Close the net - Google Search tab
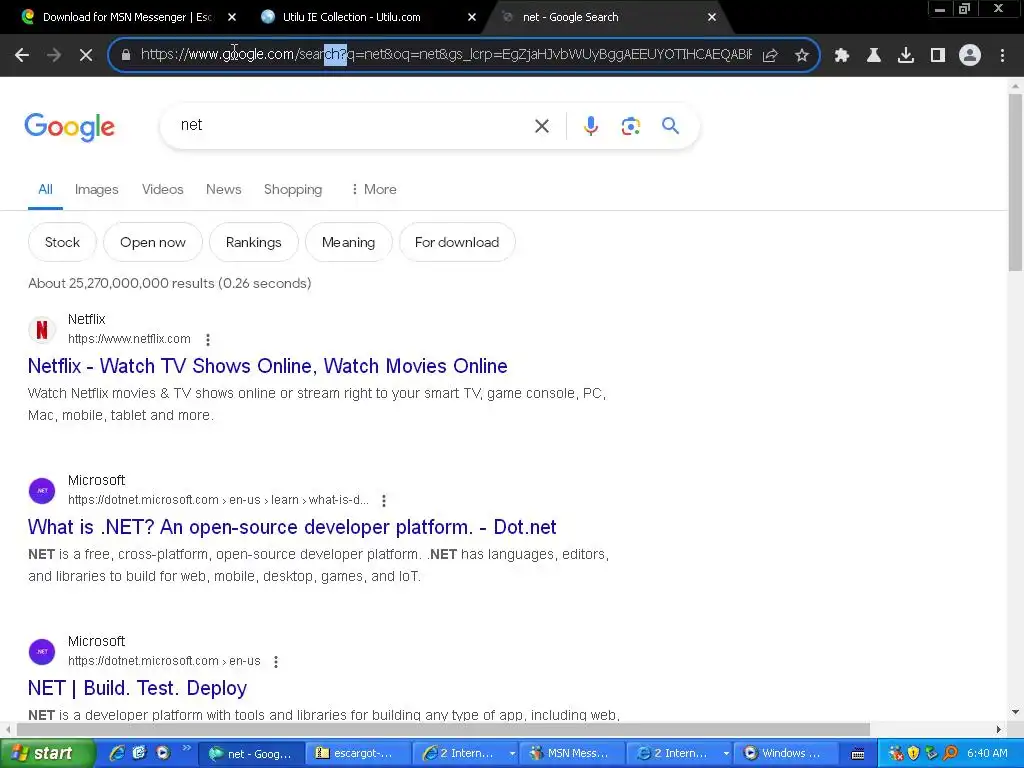The height and width of the screenshot is (768, 1024). pos(712,17)
